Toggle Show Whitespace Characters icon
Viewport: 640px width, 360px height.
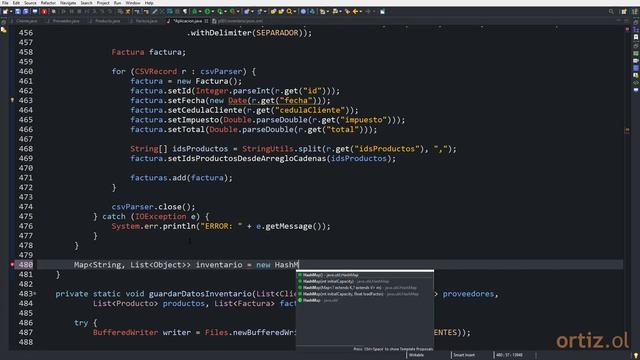click(x=185, y=11)
